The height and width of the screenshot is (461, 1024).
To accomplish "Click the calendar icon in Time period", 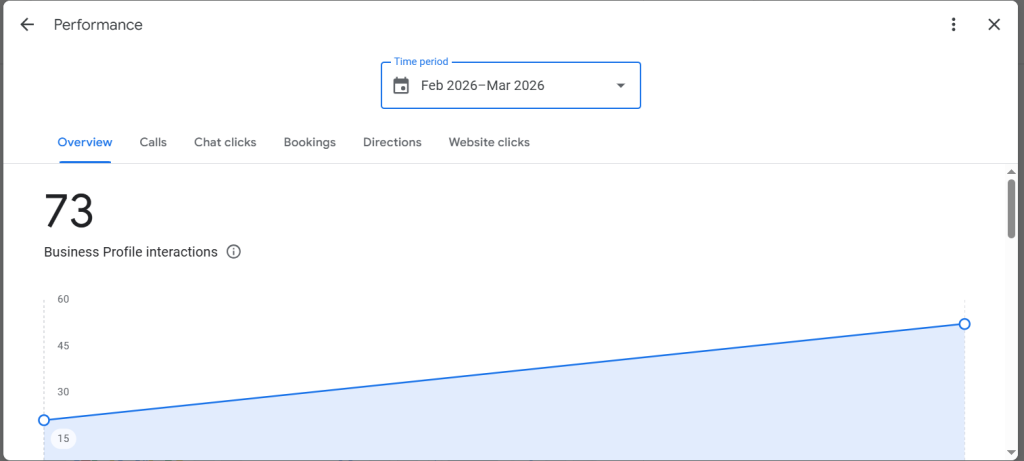I will pos(401,86).
